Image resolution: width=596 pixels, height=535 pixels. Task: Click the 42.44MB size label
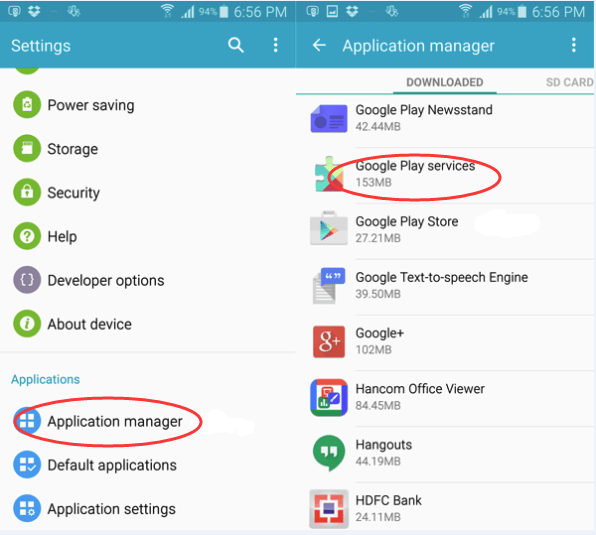pos(378,127)
